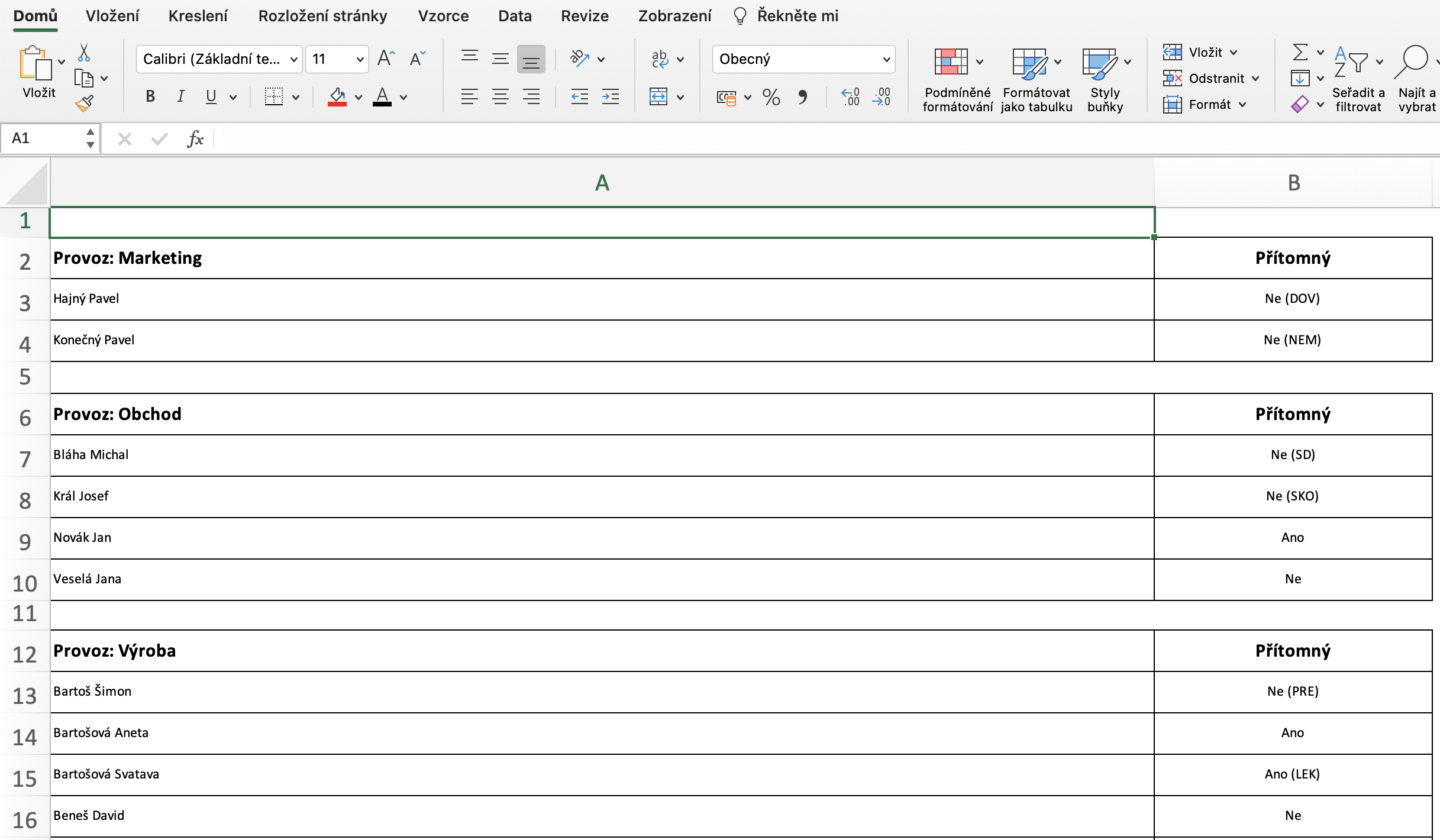This screenshot has width=1440, height=840.
Task: Switch to the Vzorce tab
Action: [443, 16]
